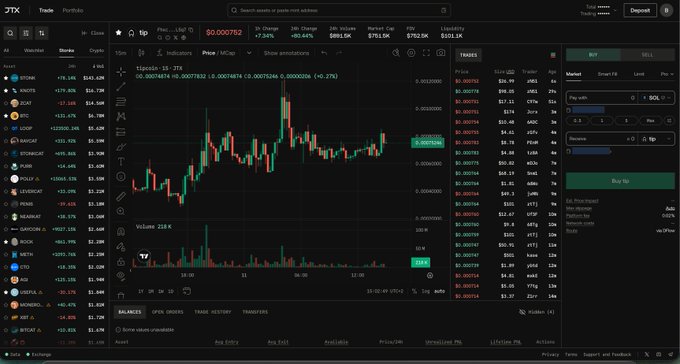Click the Deposit button
680x364 pixels.
[x=640, y=10]
